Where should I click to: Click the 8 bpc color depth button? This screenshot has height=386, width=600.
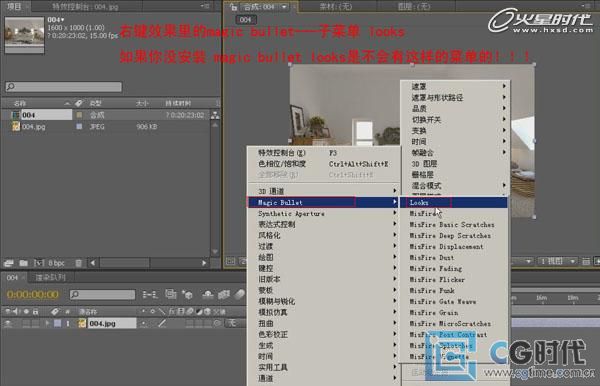point(57,263)
